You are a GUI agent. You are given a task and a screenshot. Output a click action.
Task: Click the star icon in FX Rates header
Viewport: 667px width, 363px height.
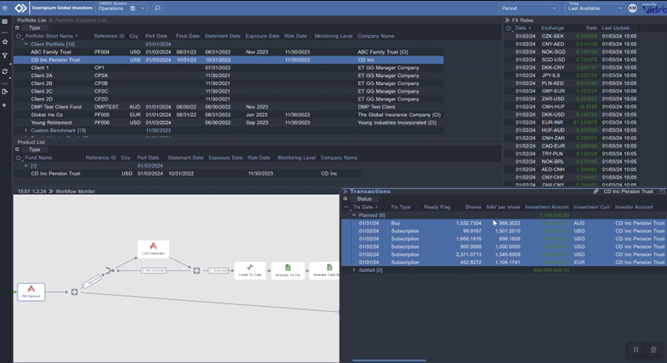(x=508, y=28)
